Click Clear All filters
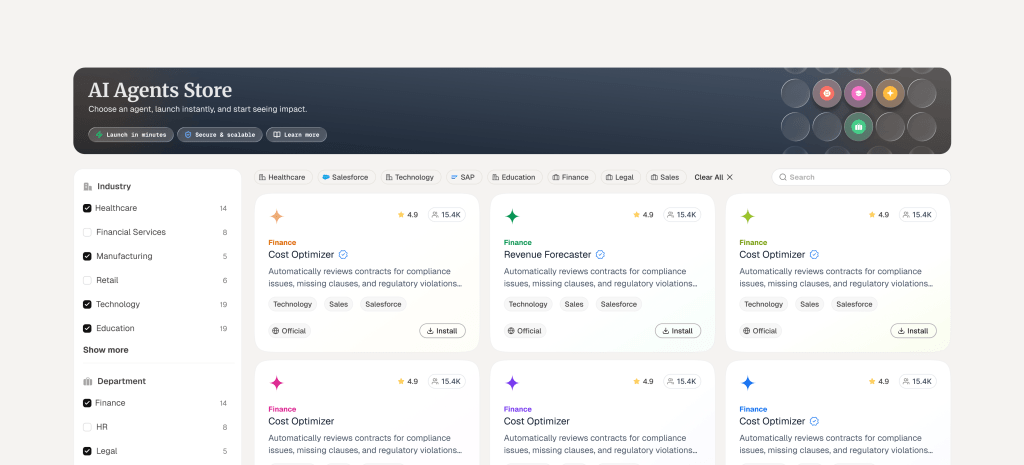 click(x=714, y=177)
